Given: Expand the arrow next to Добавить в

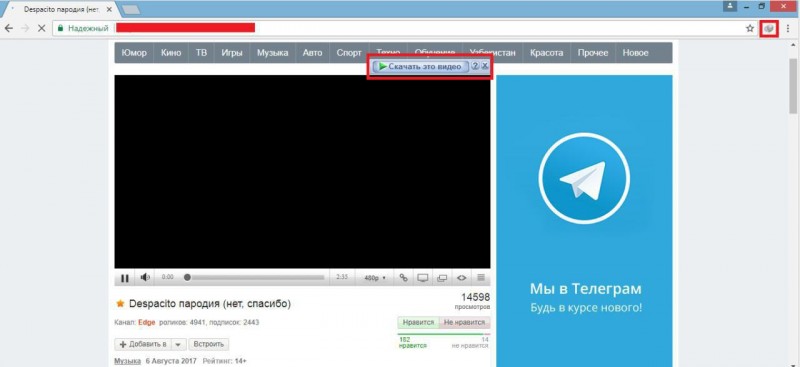Looking at the screenshot, I should (x=178, y=345).
